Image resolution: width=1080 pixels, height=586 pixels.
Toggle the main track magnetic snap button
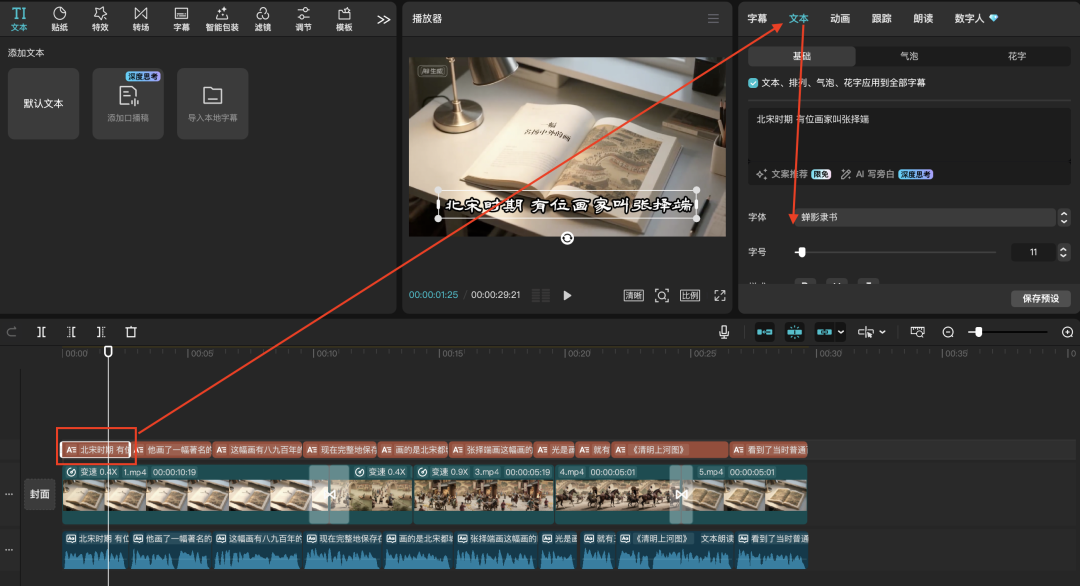coord(765,332)
